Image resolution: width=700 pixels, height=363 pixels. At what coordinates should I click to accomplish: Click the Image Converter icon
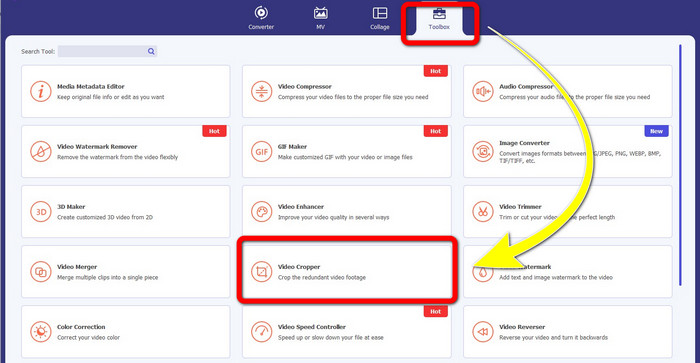(x=483, y=151)
